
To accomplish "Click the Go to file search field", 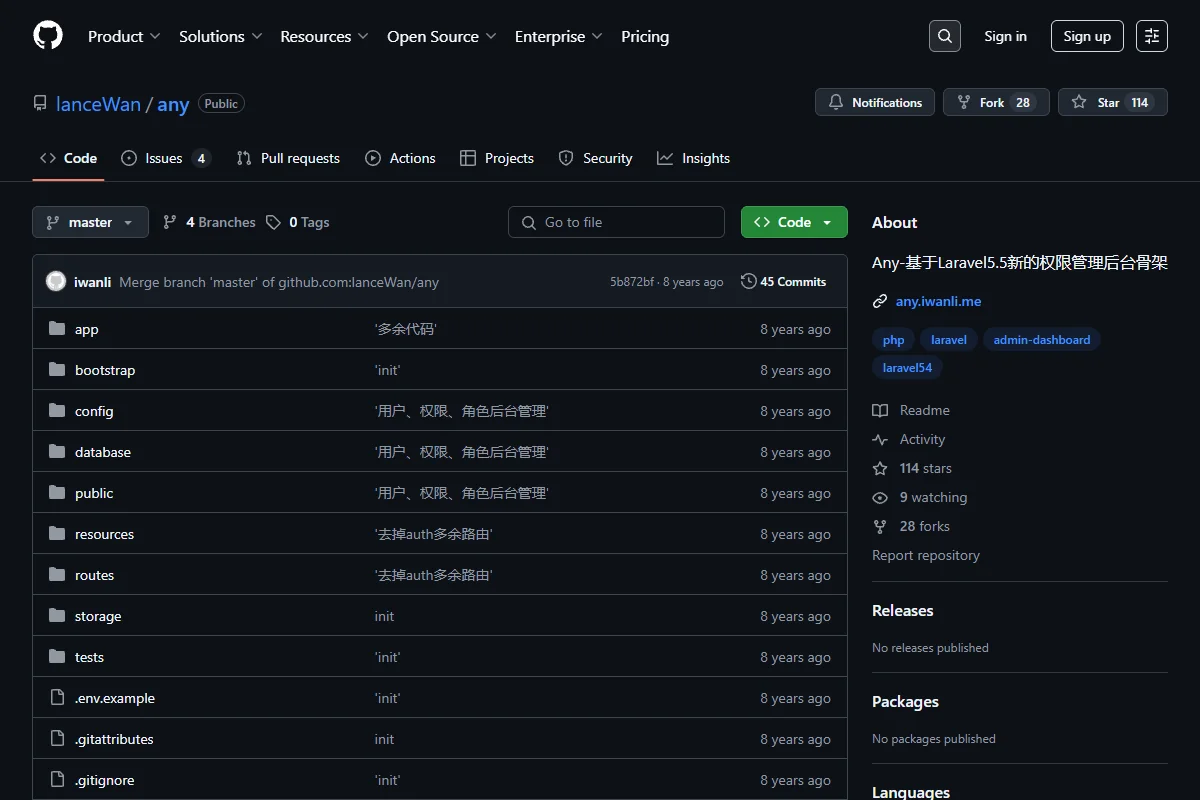I will tap(616, 222).
